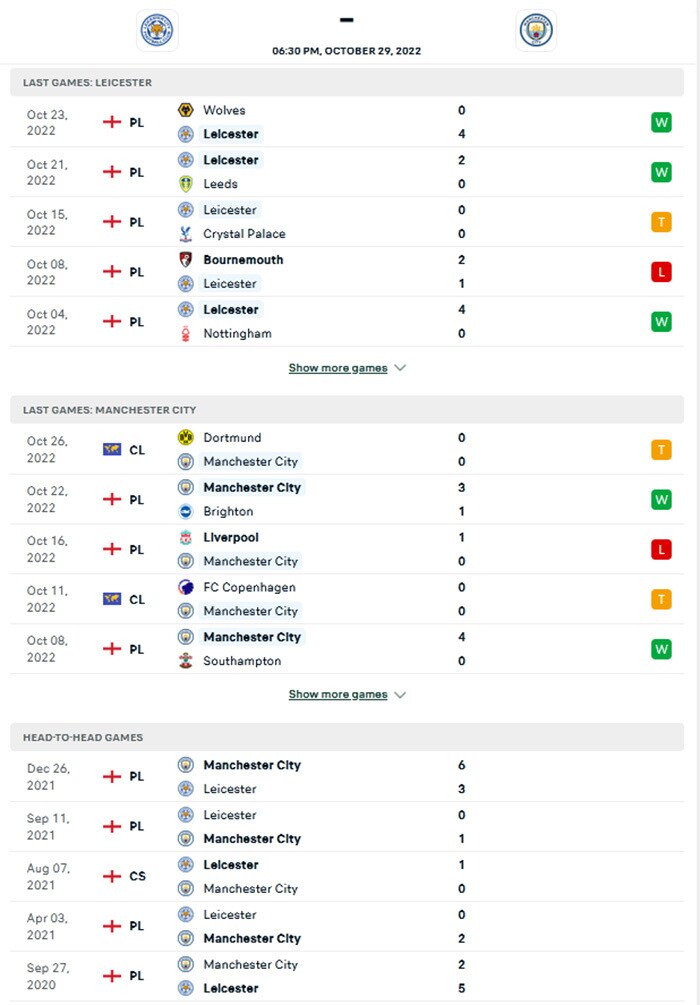
Task: Click the Manchester City crest in the match header
Action: [536, 30]
